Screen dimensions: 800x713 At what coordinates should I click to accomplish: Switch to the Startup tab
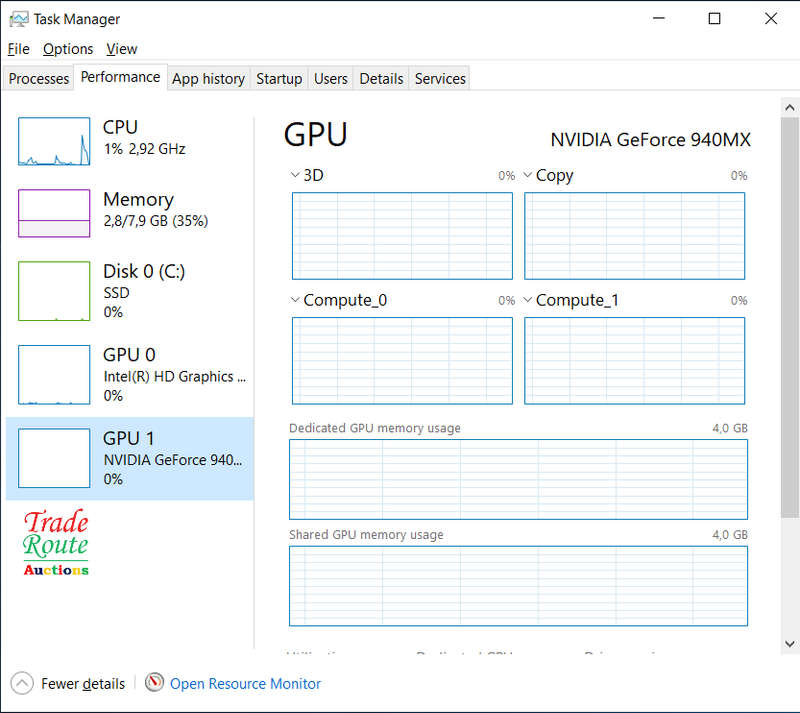[279, 79]
